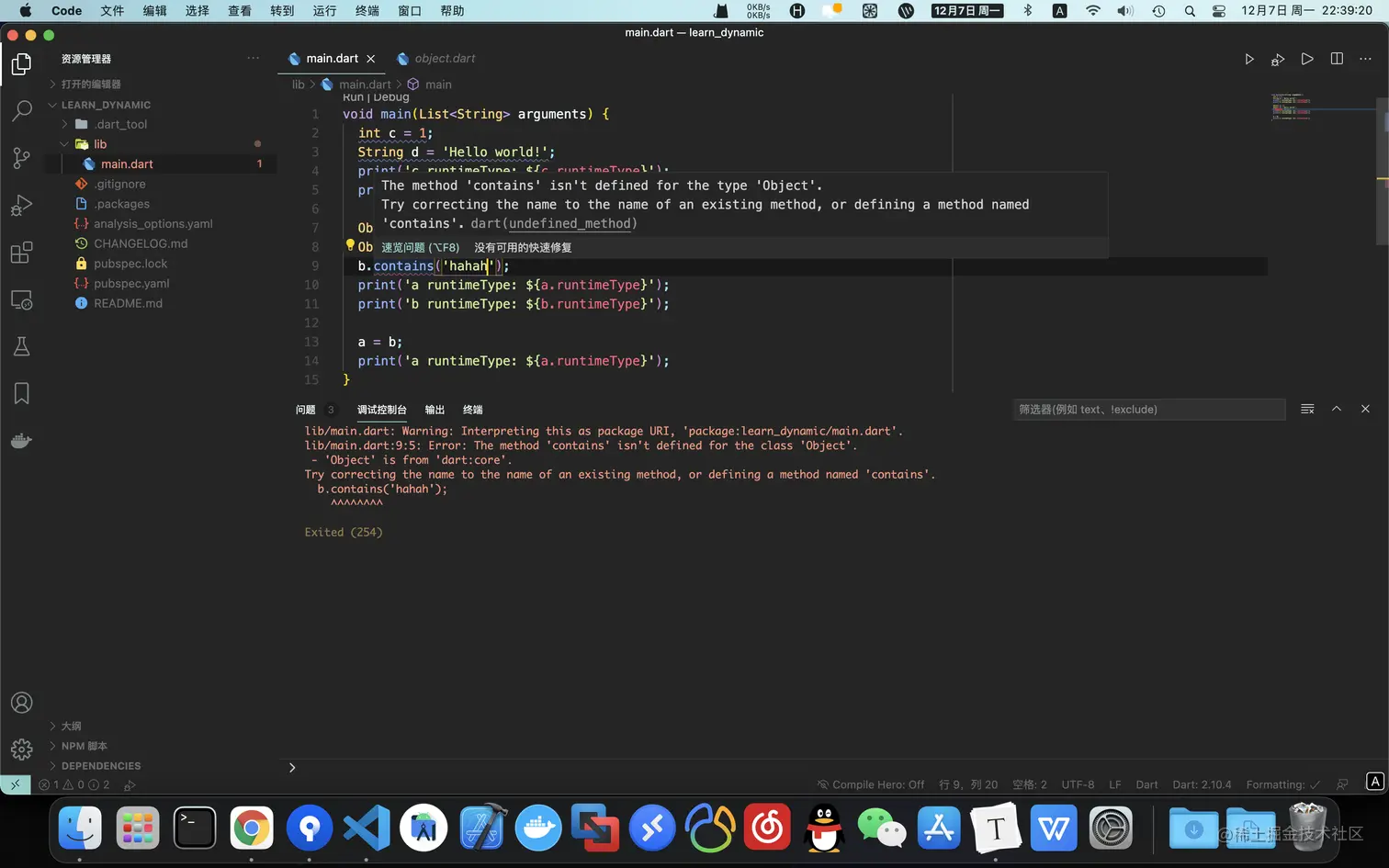Click 速览问题 peek problem link in hover
This screenshot has width=1389, height=868.
coord(421,248)
